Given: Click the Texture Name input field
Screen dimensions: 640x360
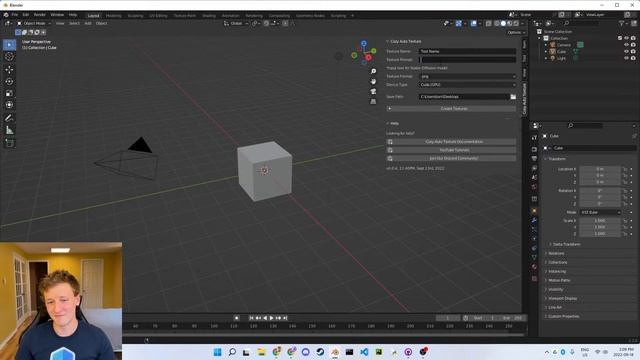Looking at the screenshot, I should (467, 51).
